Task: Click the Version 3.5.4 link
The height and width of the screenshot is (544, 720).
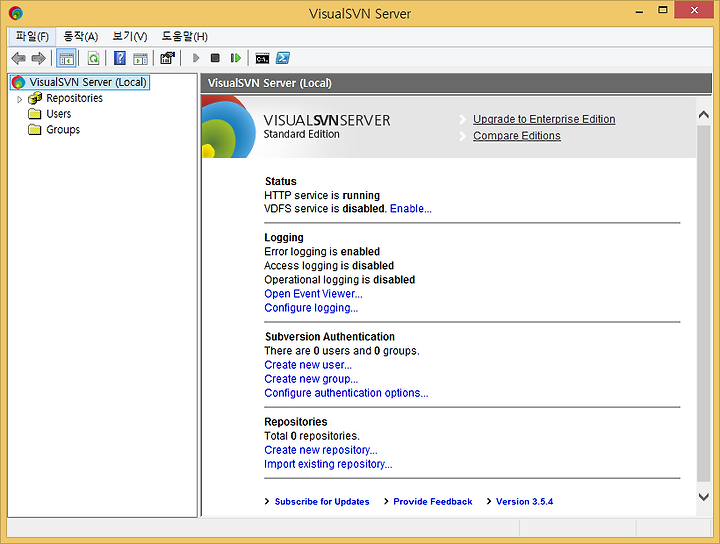Action: point(524,502)
